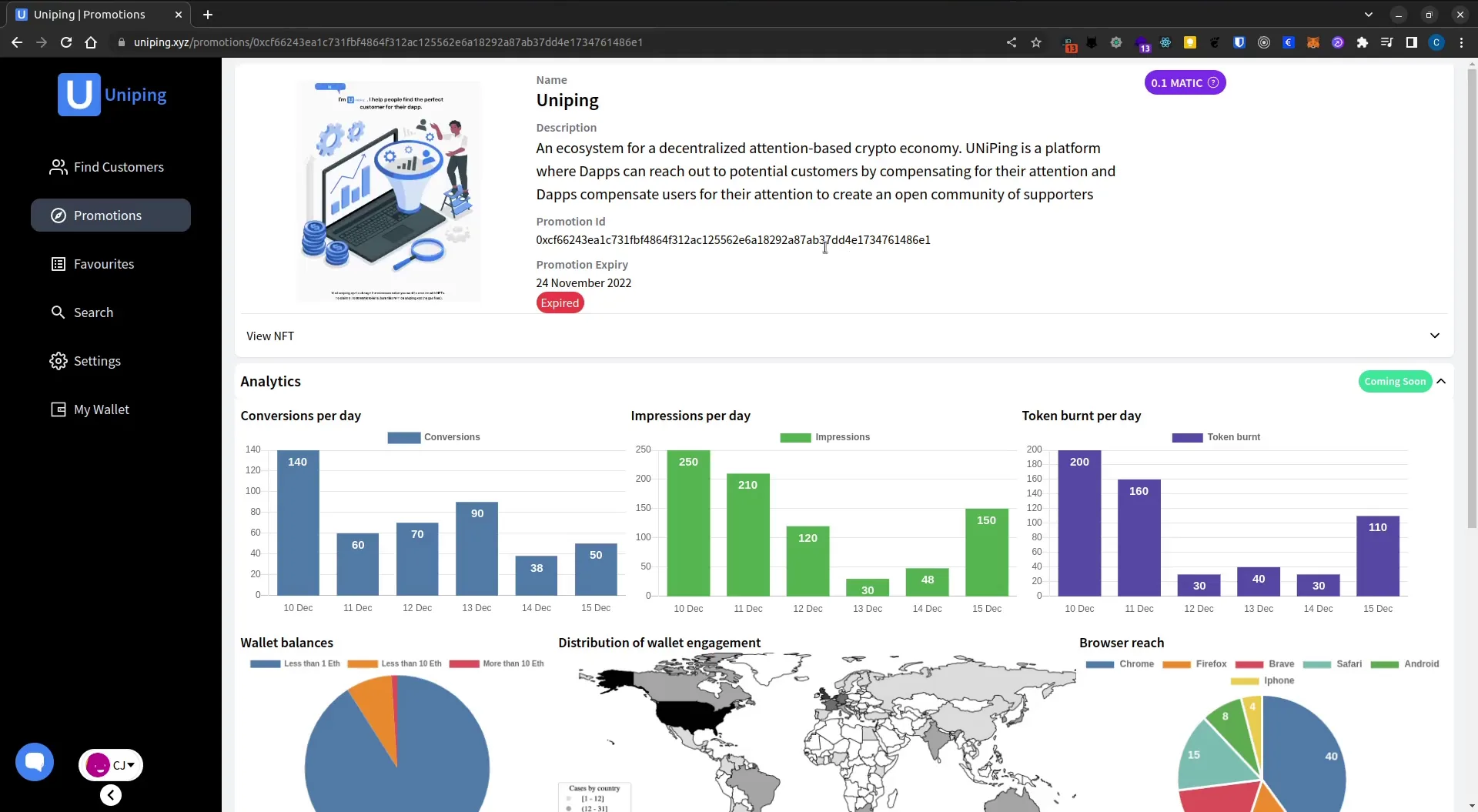Viewport: 1478px width, 812px height.
Task: Toggle Safari legend in Browser reach
Action: pyautogui.click(x=1333, y=664)
